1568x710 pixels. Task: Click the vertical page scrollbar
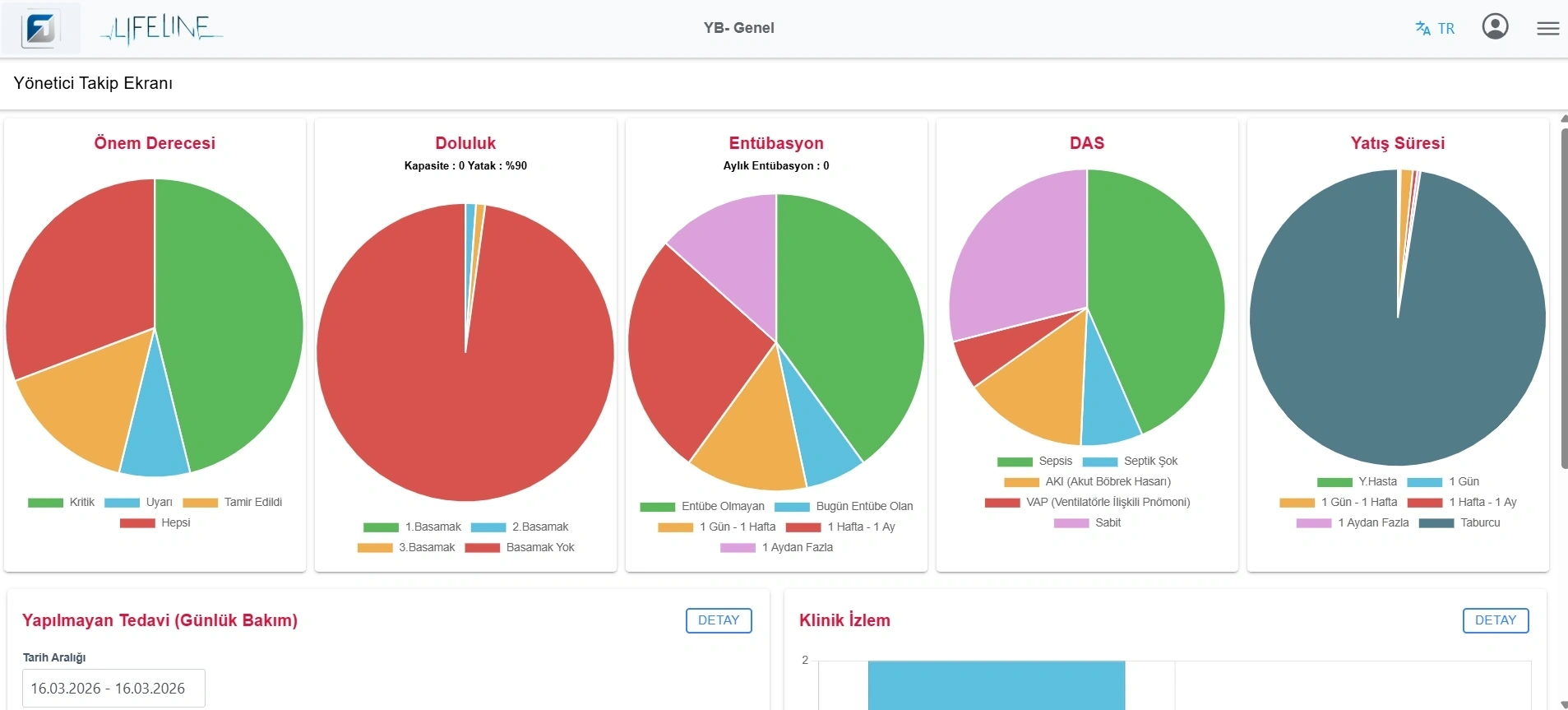click(1563, 296)
